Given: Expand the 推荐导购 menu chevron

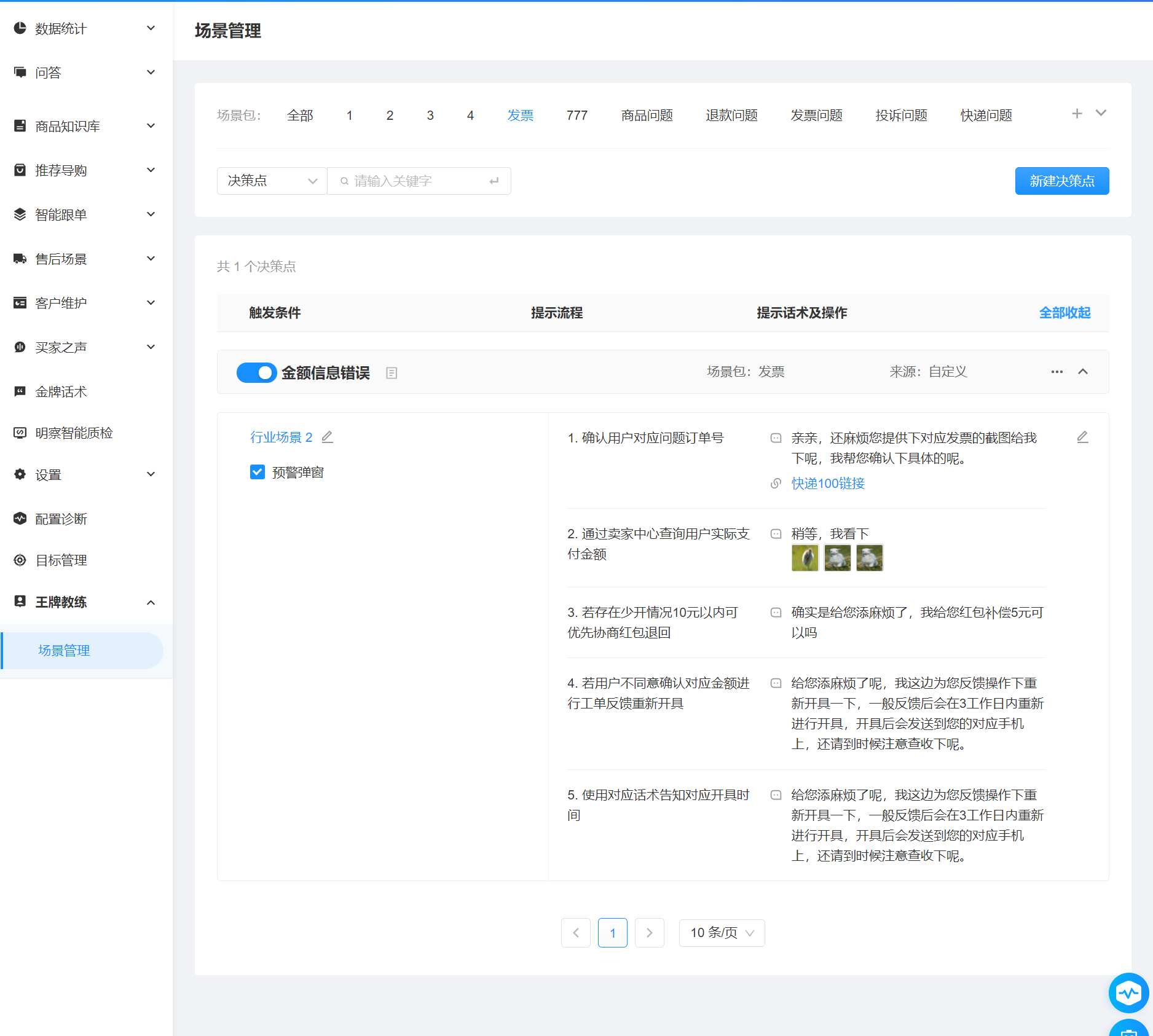Looking at the screenshot, I should [x=151, y=170].
